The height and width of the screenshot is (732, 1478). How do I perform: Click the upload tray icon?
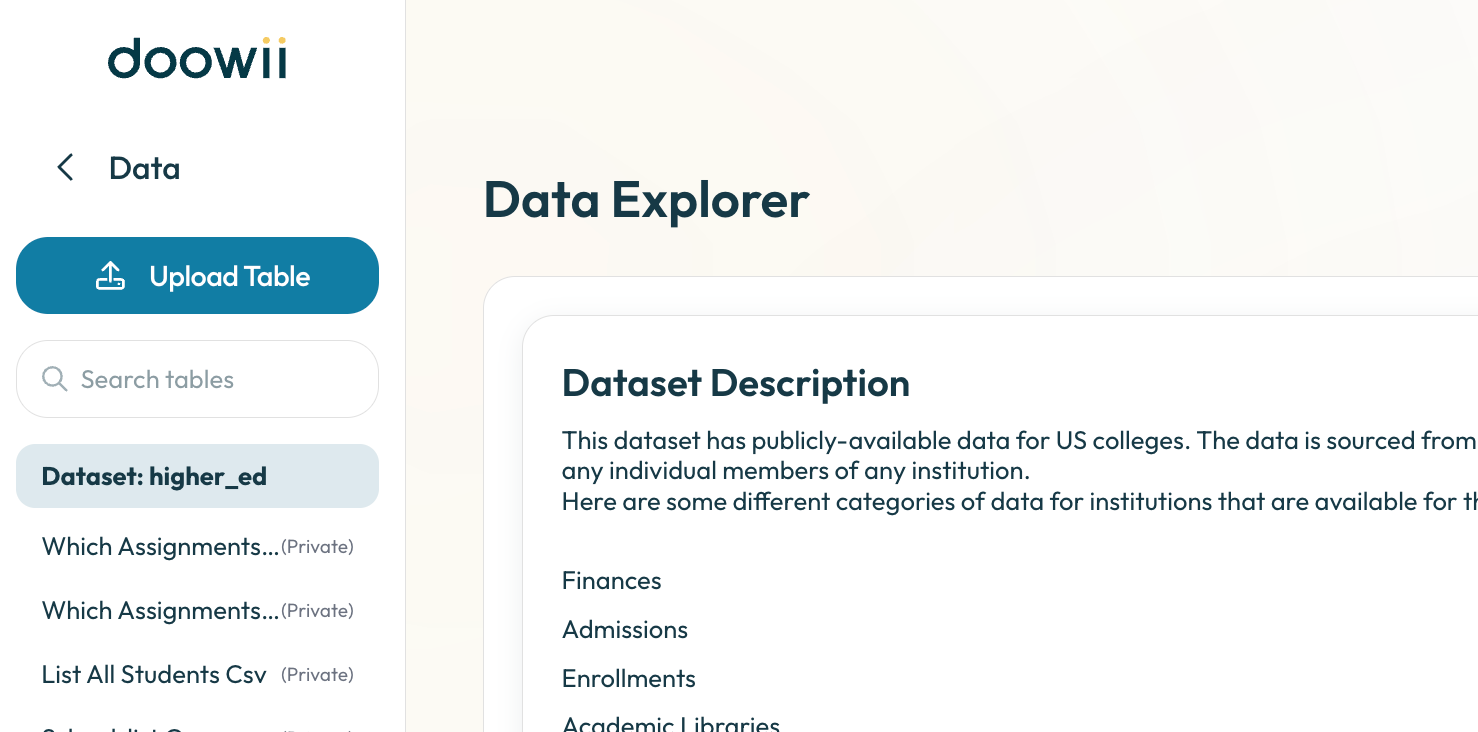pyautogui.click(x=110, y=276)
